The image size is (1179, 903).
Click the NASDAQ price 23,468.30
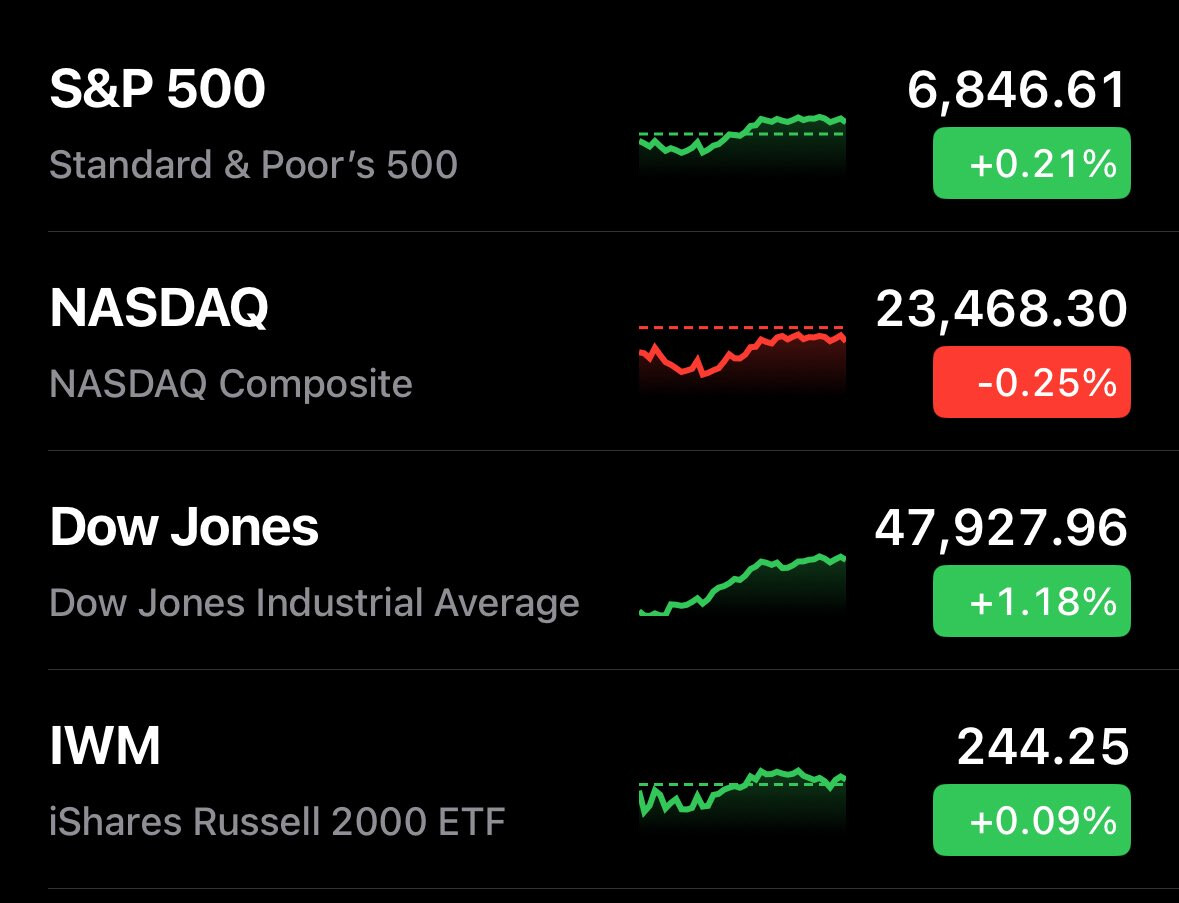(x=1001, y=310)
